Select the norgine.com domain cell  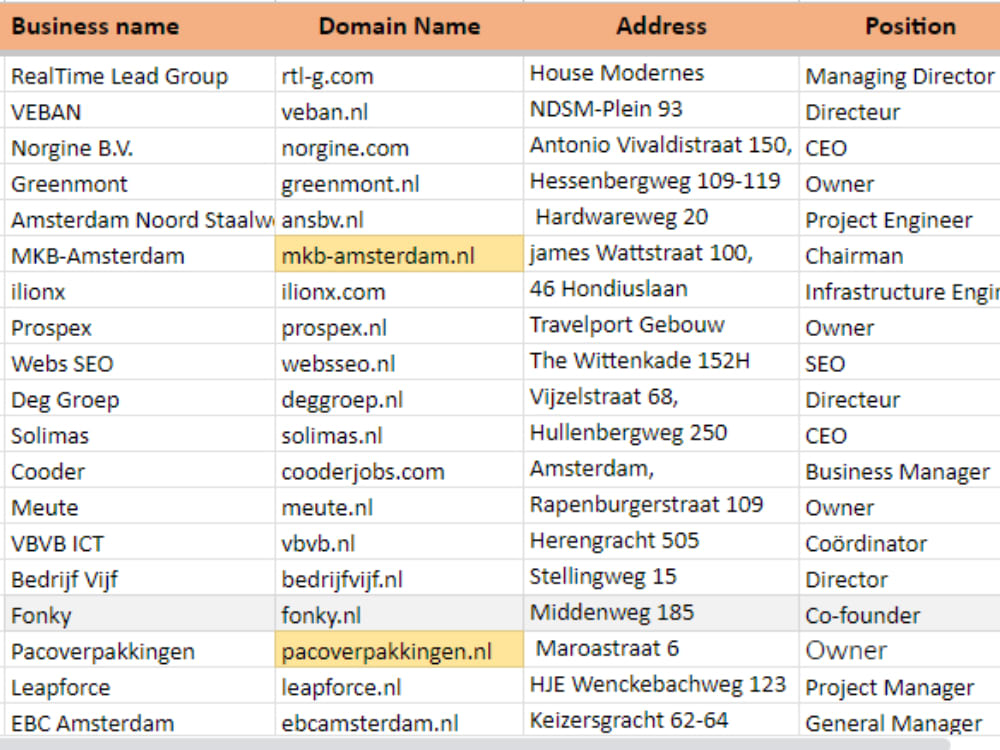click(399, 147)
